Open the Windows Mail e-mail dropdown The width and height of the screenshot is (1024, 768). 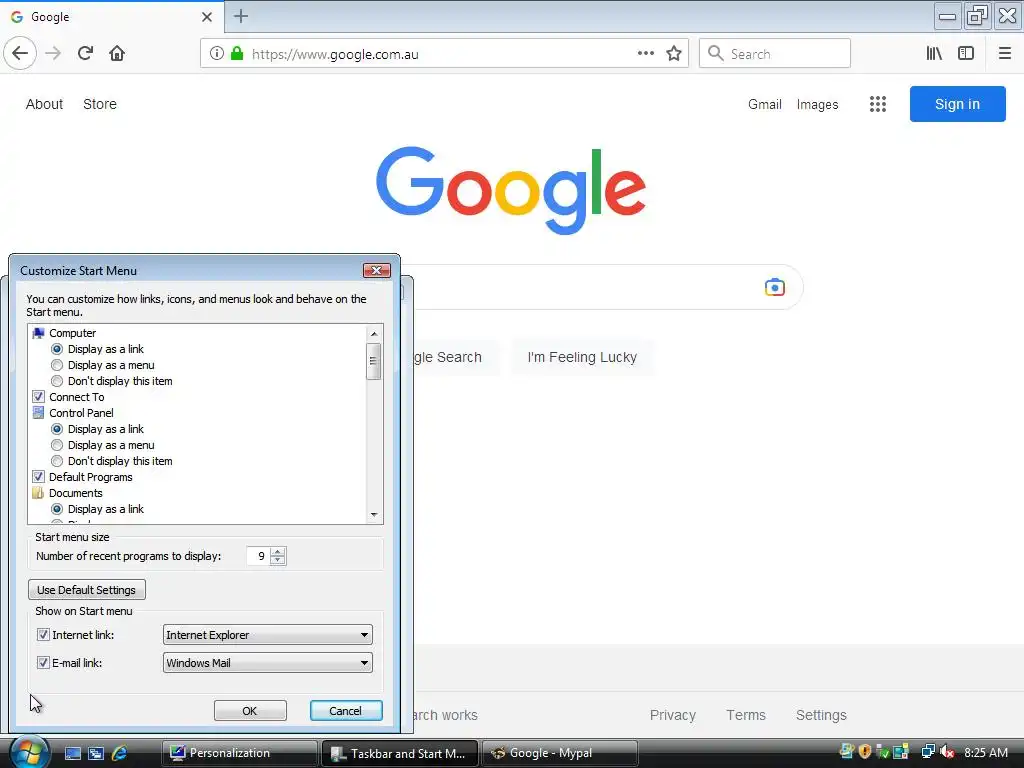click(268, 663)
